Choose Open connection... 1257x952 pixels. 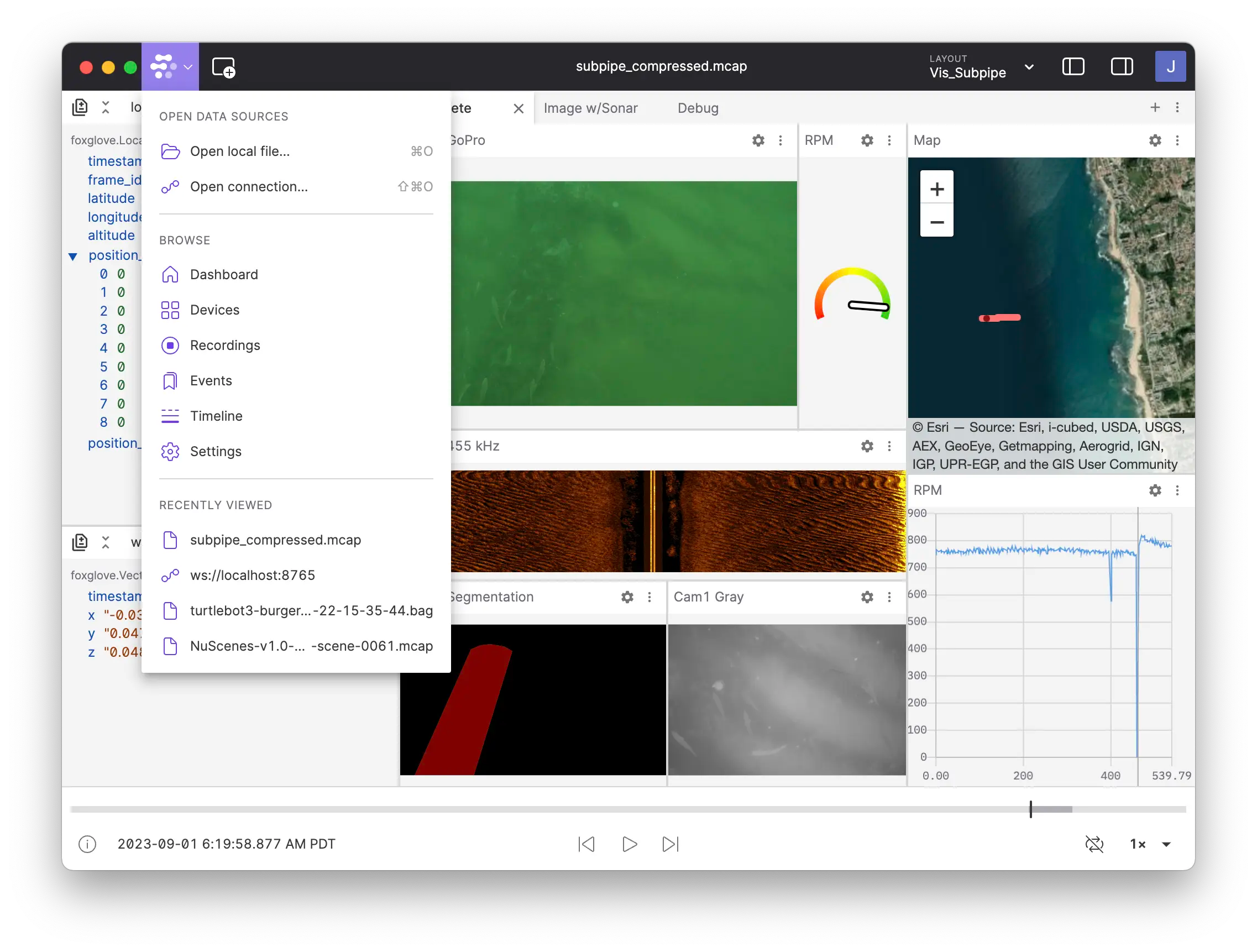coord(296,186)
